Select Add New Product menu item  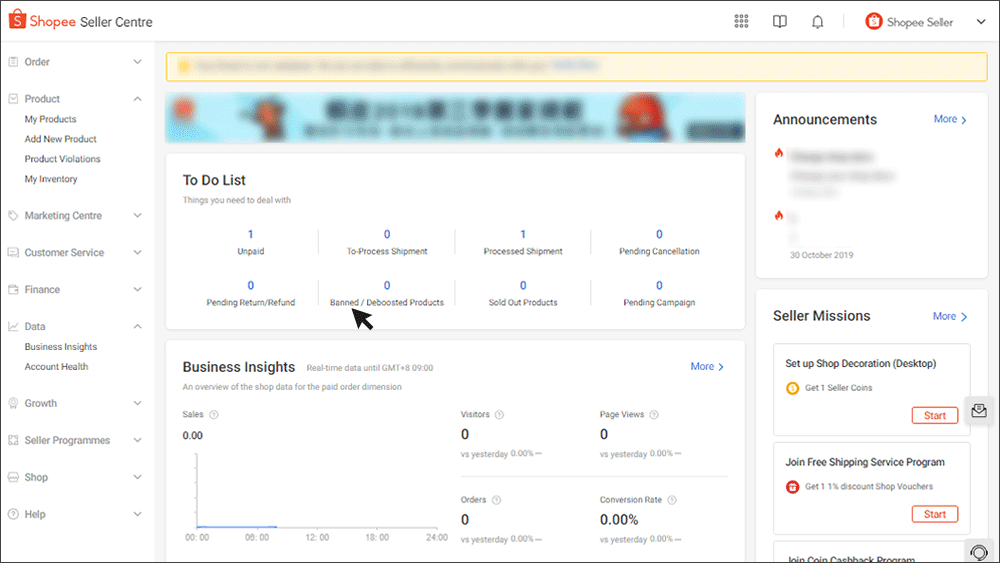tap(61, 139)
